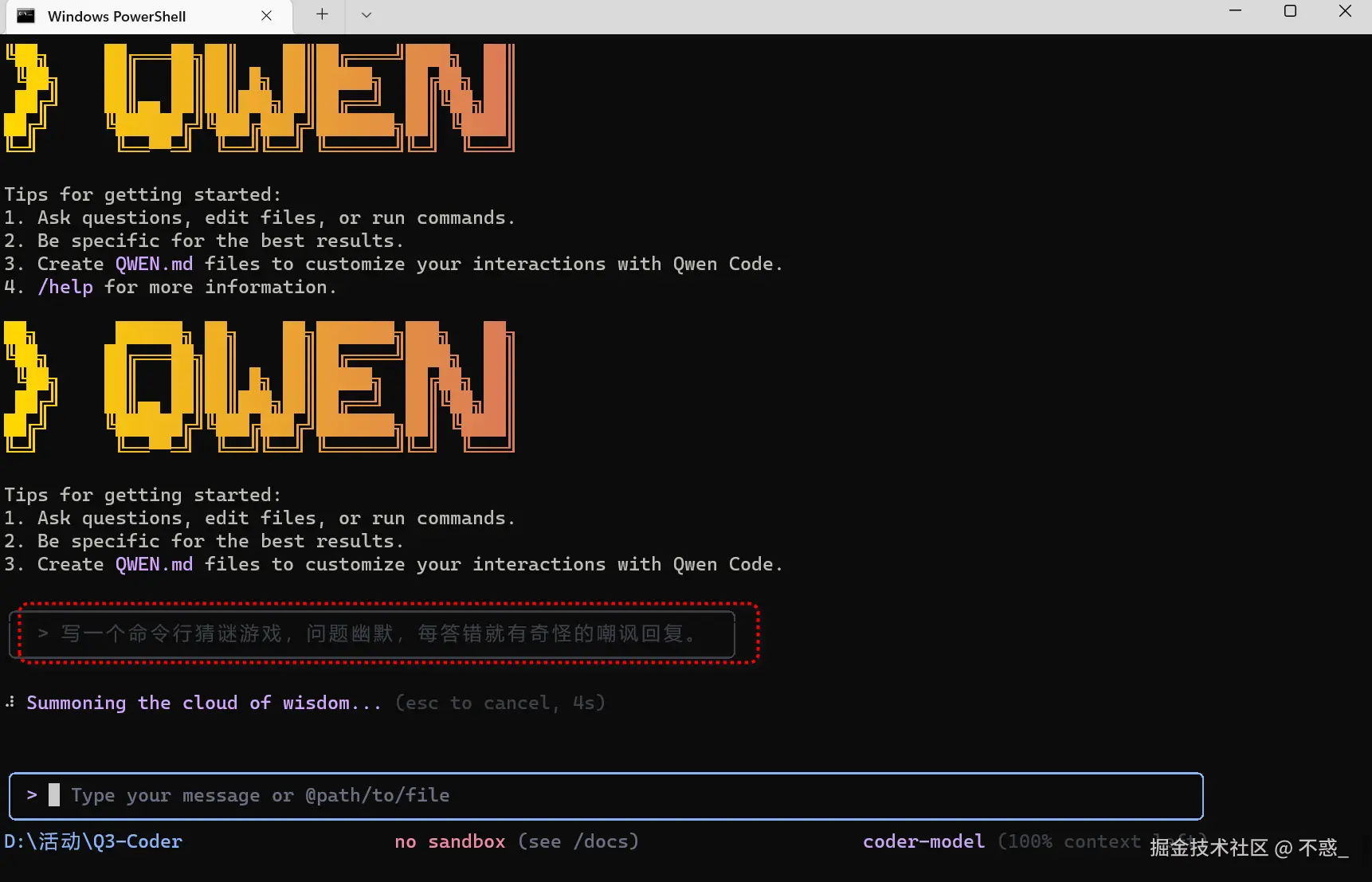Select the Windows PowerShell tab
Image resolution: width=1372 pixels, height=882 pixels.
(149, 17)
